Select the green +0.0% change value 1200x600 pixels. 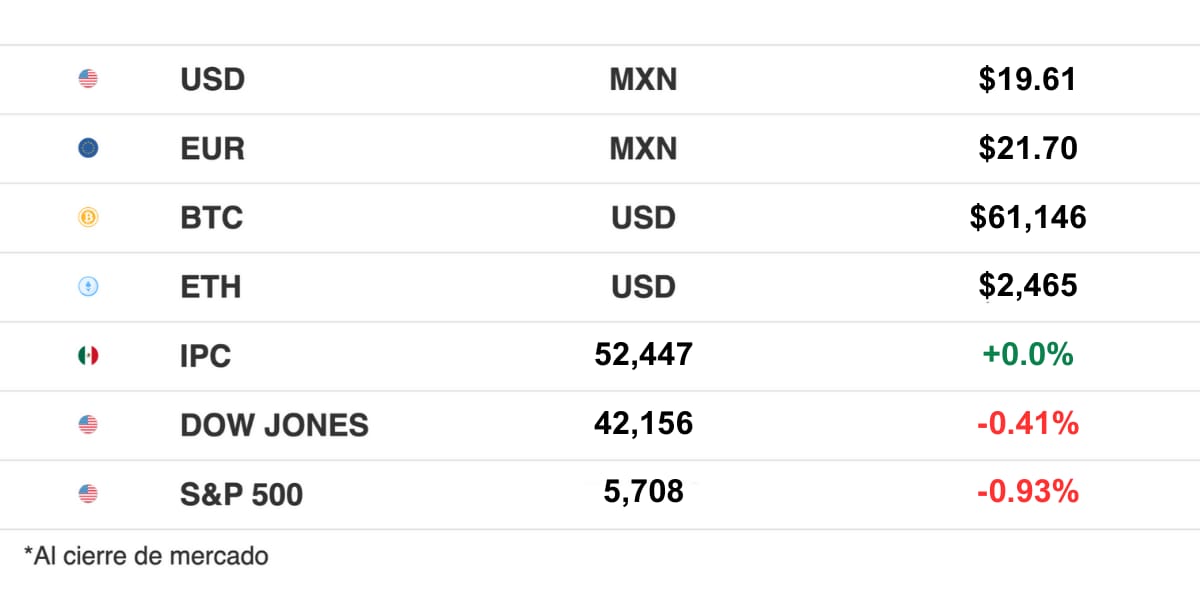(x=1027, y=354)
